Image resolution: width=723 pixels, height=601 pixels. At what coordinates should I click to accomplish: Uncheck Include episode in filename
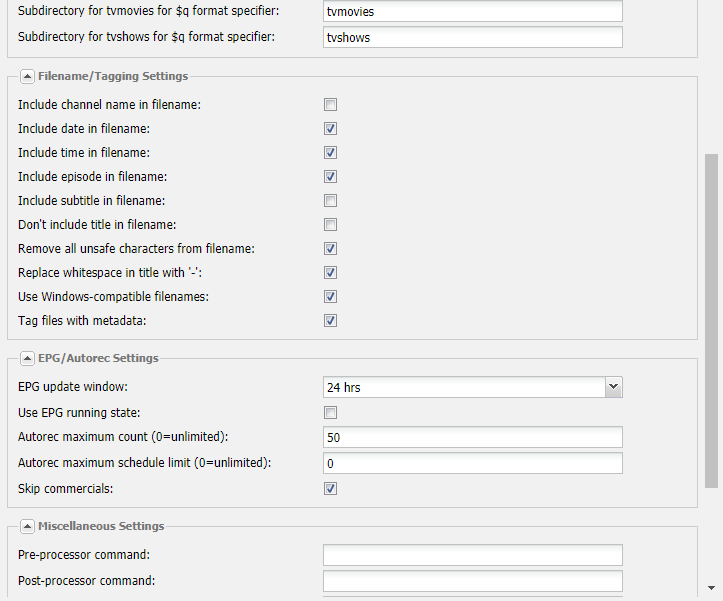tap(330, 177)
